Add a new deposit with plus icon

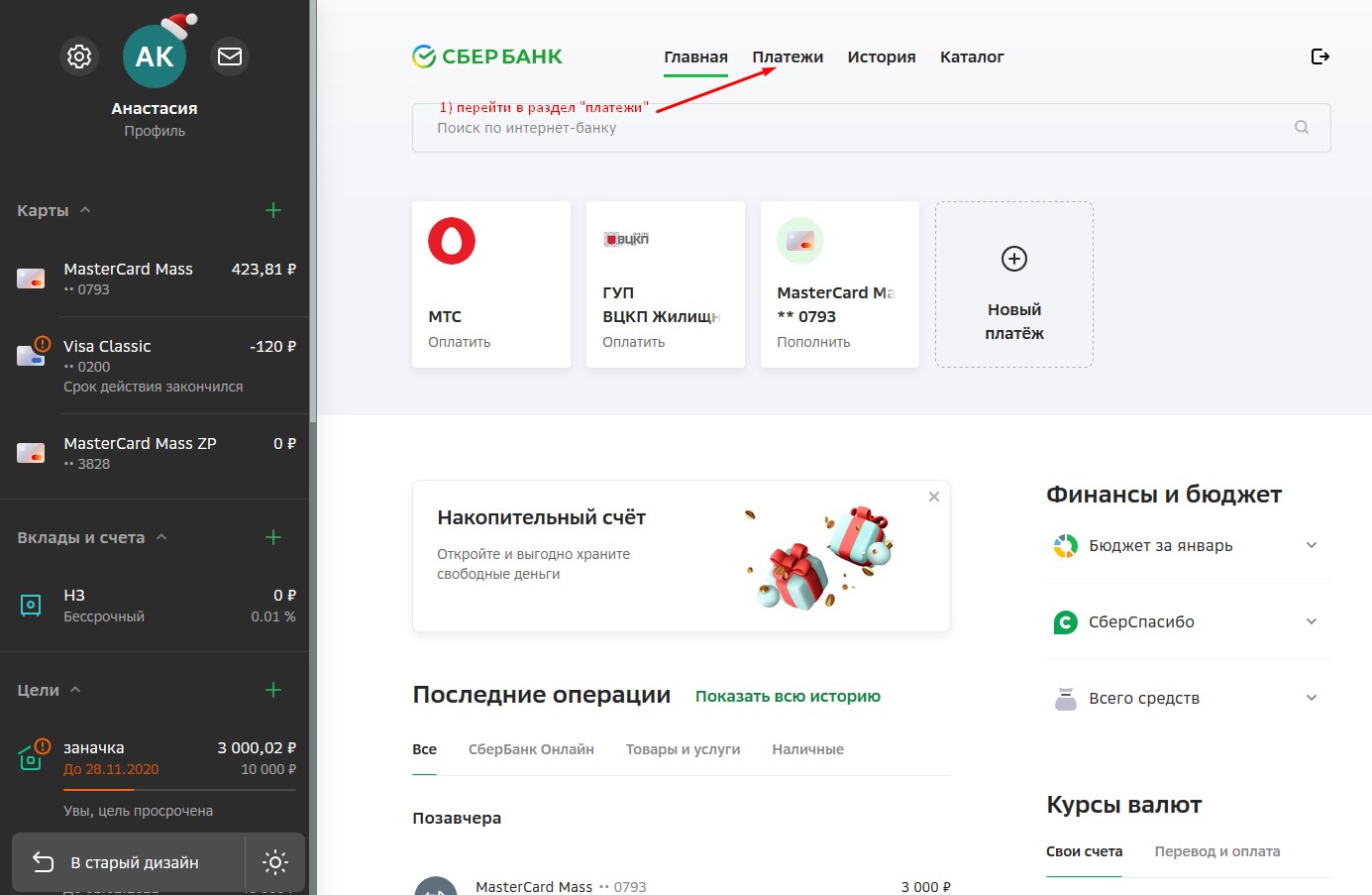[273, 537]
